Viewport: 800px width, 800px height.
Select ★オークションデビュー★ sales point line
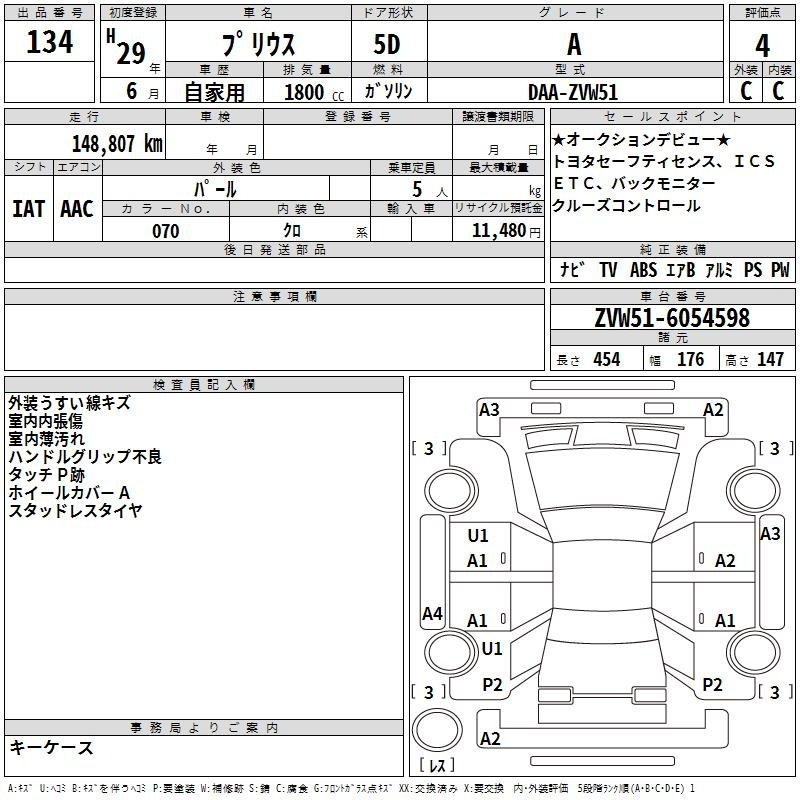click(641, 139)
